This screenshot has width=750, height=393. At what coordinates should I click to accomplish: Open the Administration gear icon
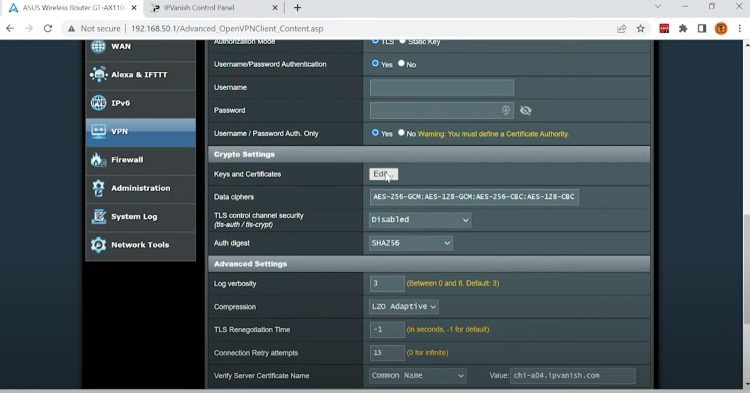pos(99,188)
